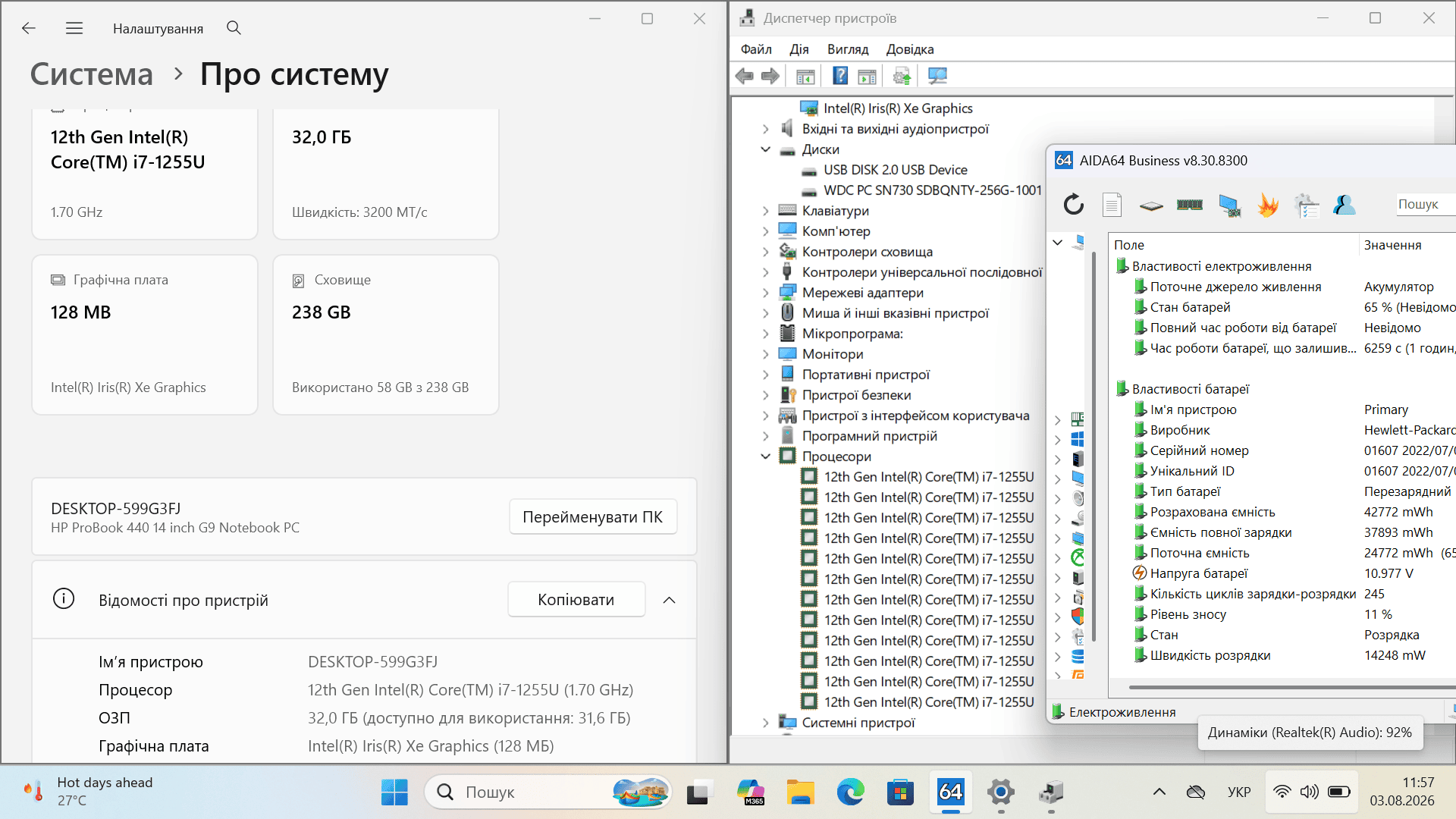
Task: Open the AIDA64 preferences checklist icon
Action: (x=1307, y=205)
